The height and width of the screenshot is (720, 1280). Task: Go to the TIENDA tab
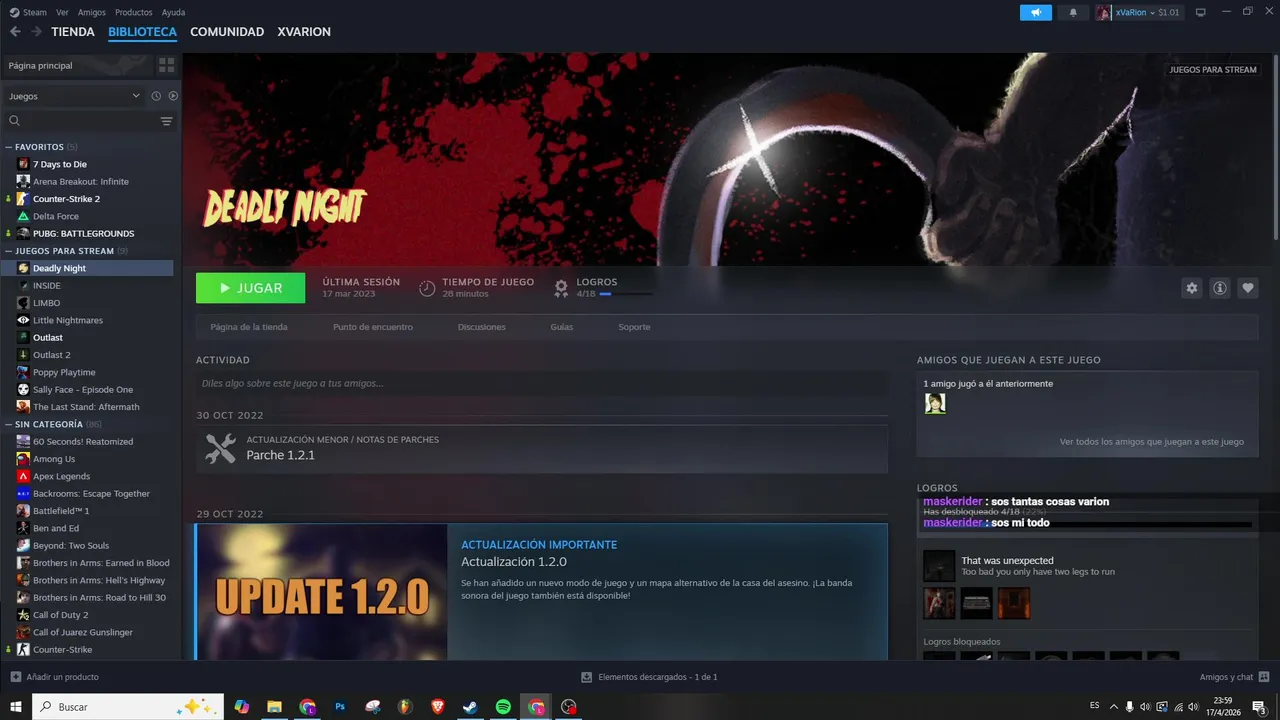click(x=73, y=32)
